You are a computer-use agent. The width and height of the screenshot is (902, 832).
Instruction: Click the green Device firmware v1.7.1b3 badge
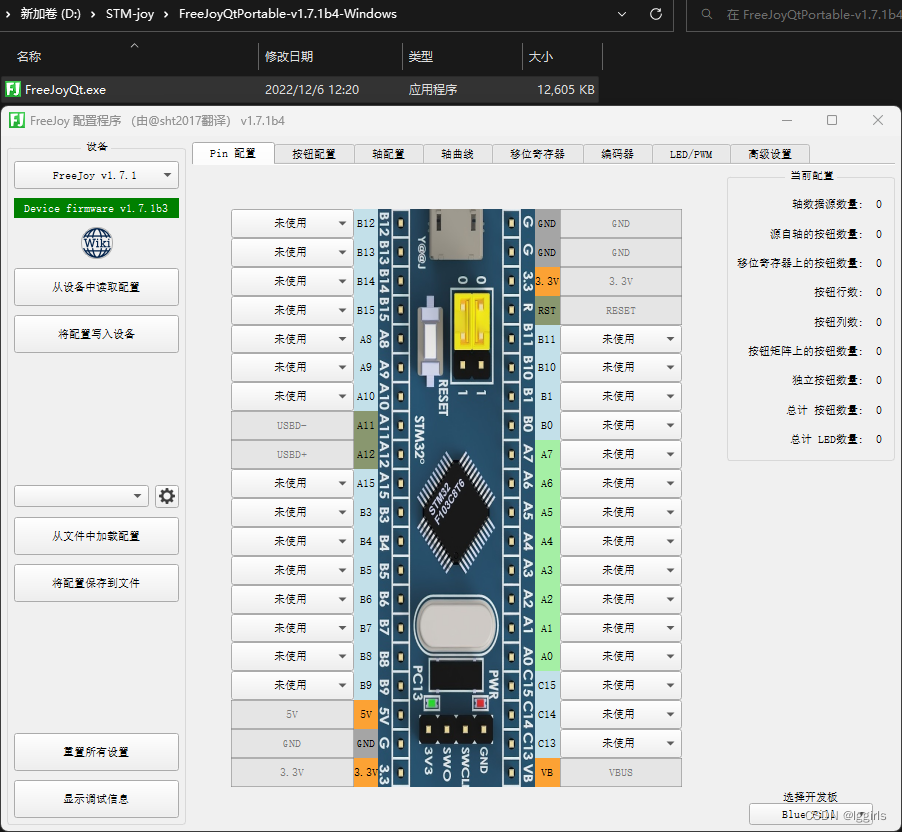pyautogui.click(x=95, y=209)
